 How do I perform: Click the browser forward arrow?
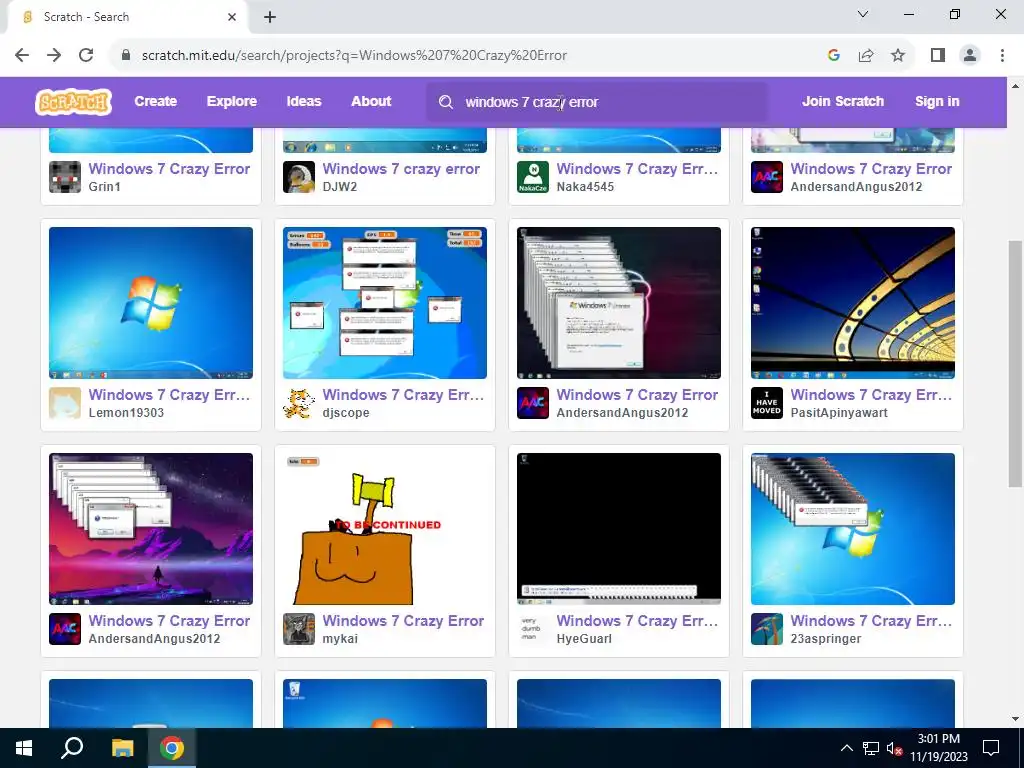point(54,55)
